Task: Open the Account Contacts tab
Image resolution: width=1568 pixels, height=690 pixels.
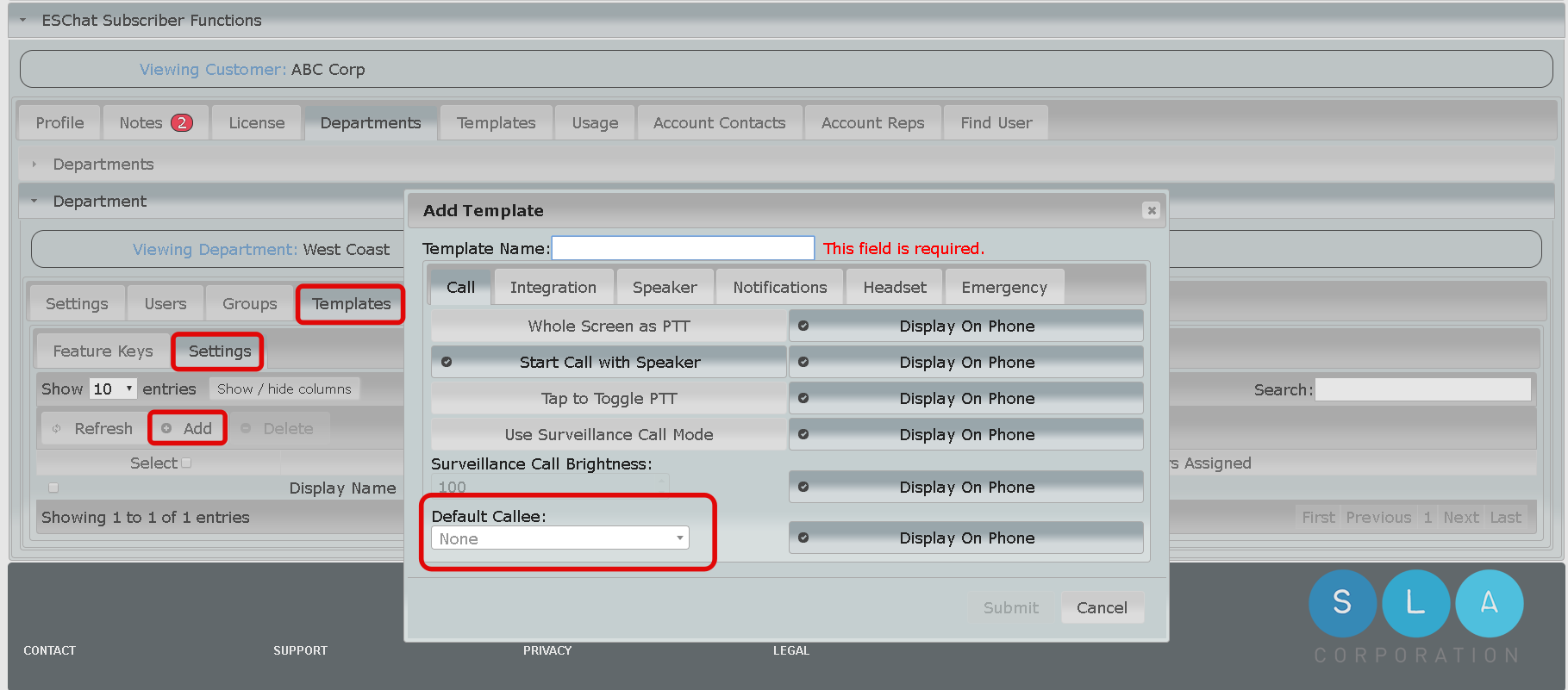Action: (719, 123)
